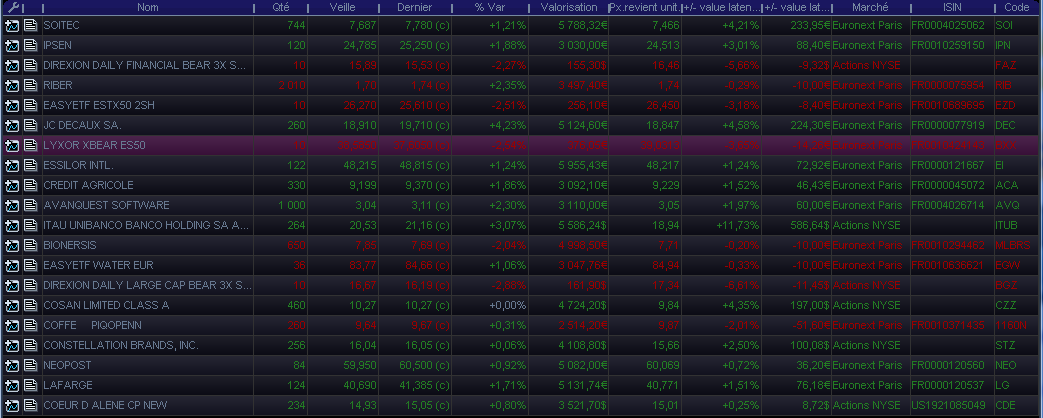Image resolution: width=1043 pixels, height=418 pixels.
Task: Click the MLBRS code cell
Action: (1012, 245)
